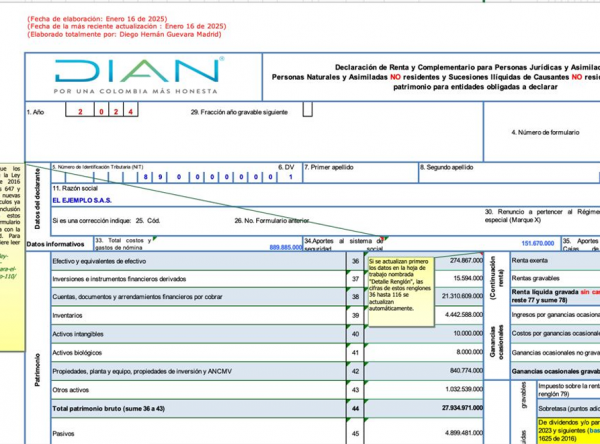Click the red 'Fecha de elaboración: Enero 16 de 2025' text

coord(97,19)
